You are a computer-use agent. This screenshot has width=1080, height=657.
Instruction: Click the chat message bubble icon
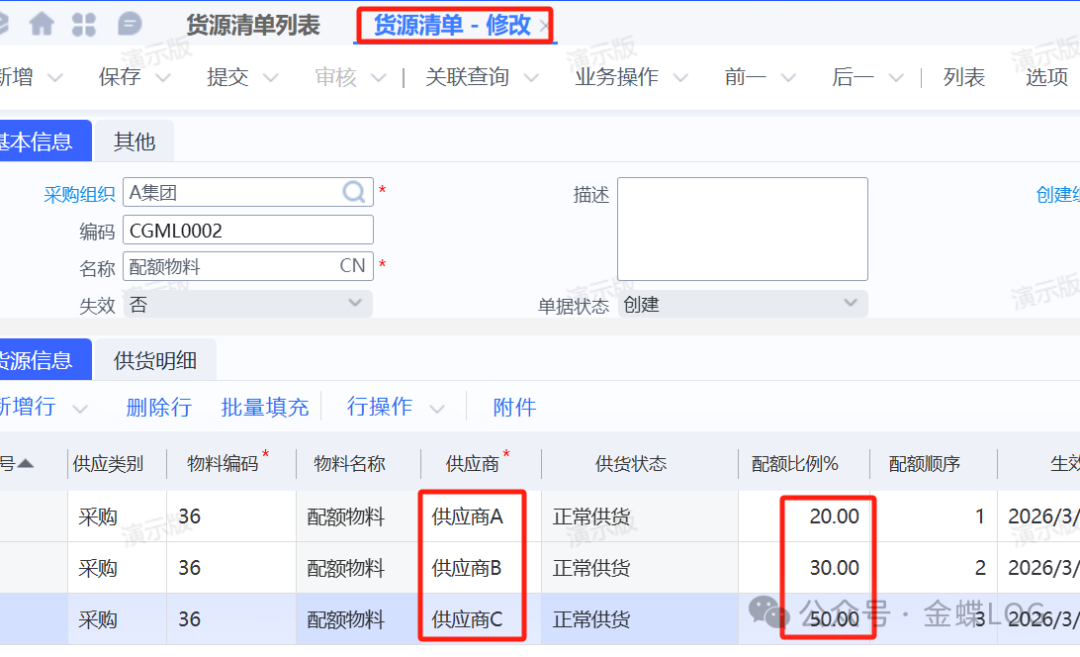point(129,24)
